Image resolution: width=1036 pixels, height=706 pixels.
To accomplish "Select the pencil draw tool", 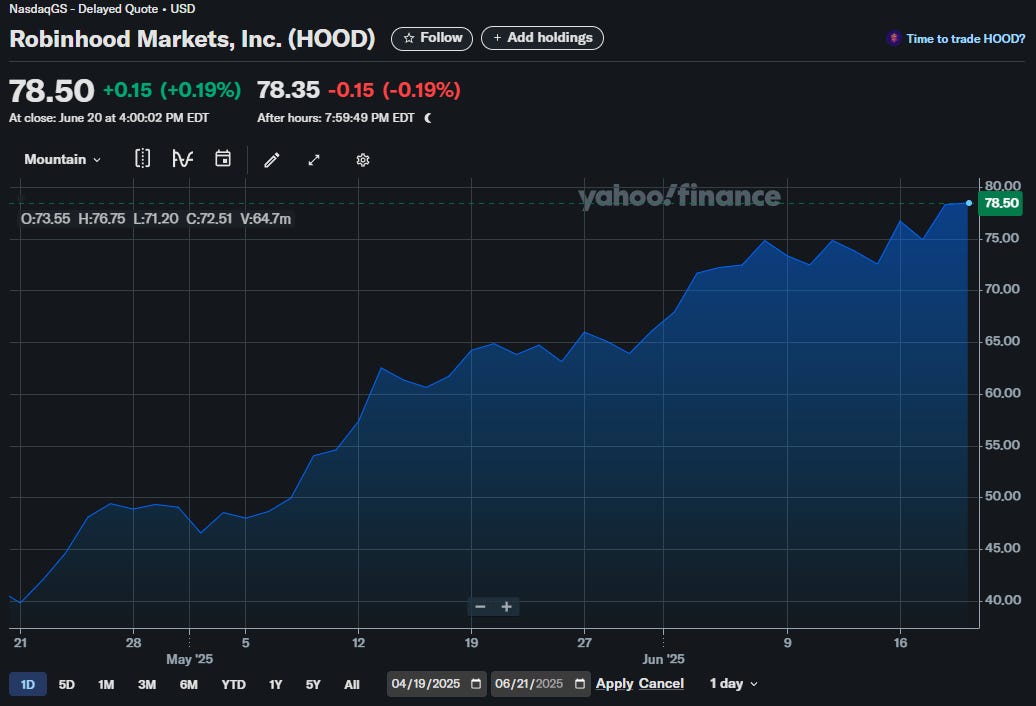I will pos(272,160).
